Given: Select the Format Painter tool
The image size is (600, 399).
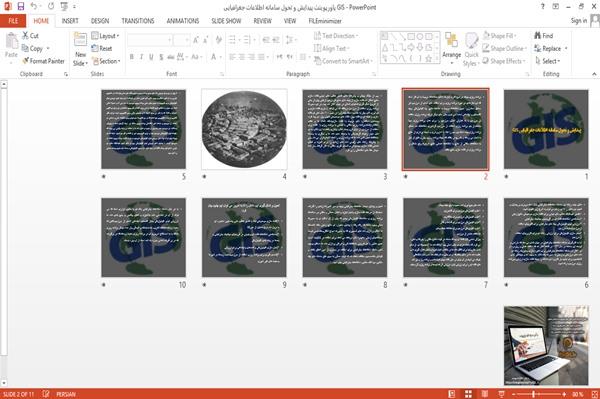Looking at the screenshot, I should (43, 61).
